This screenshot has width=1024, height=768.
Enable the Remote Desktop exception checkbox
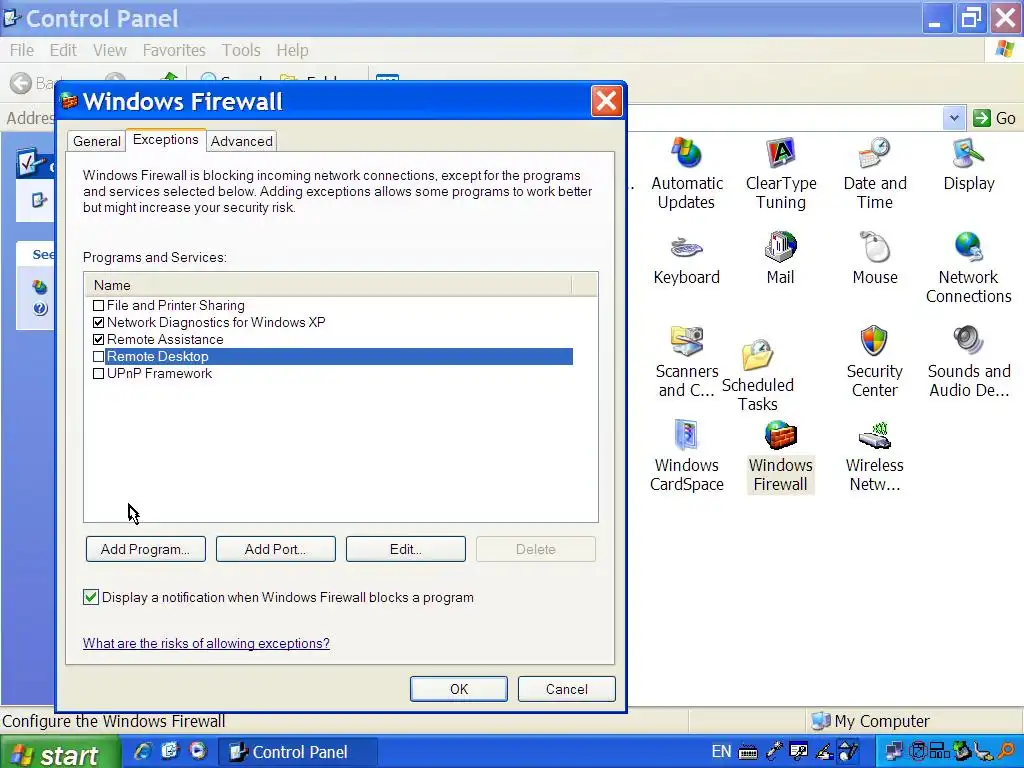point(99,357)
